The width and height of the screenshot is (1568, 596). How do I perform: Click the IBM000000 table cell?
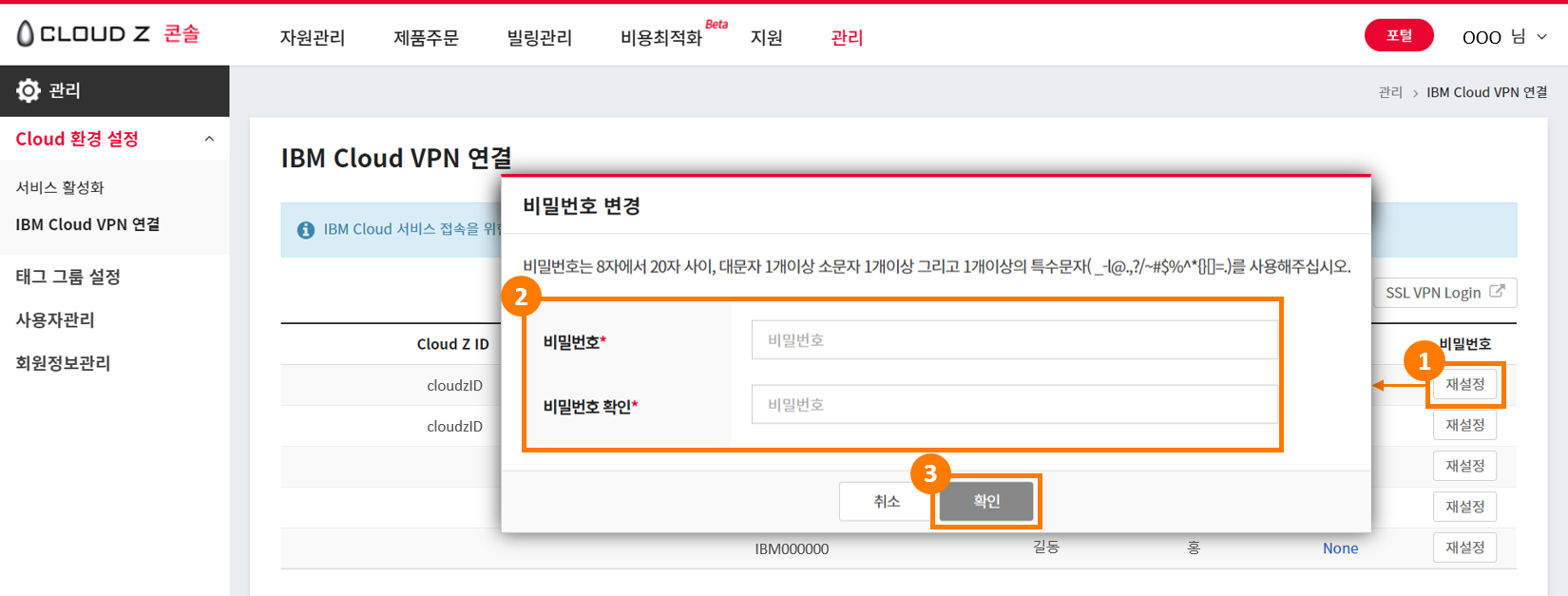(x=792, y=549)
